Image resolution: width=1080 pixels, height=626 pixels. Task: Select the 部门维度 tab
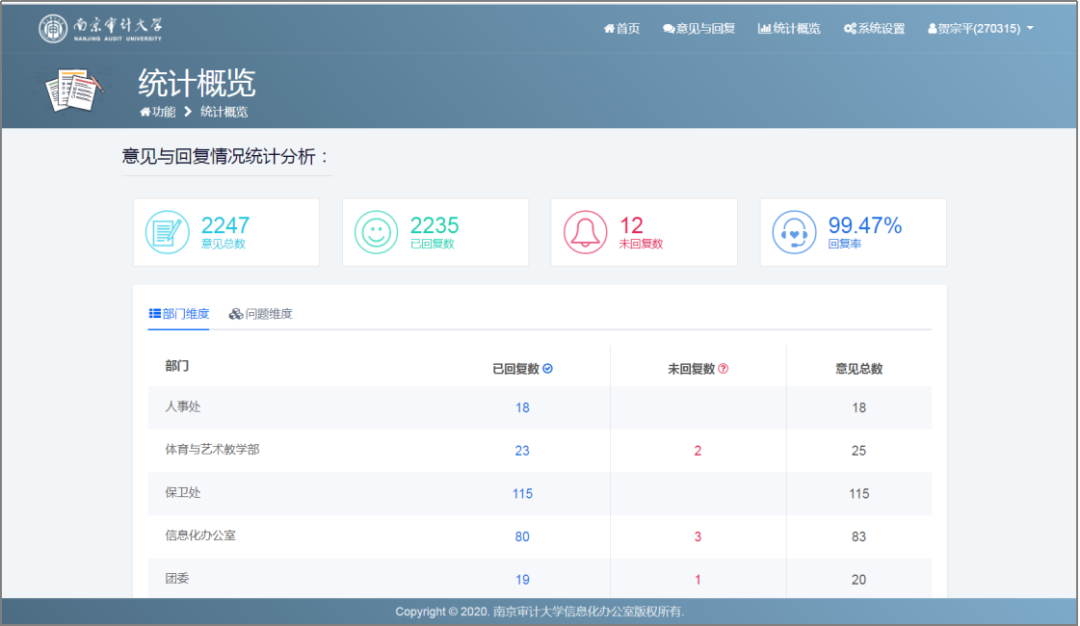(179, 314)
